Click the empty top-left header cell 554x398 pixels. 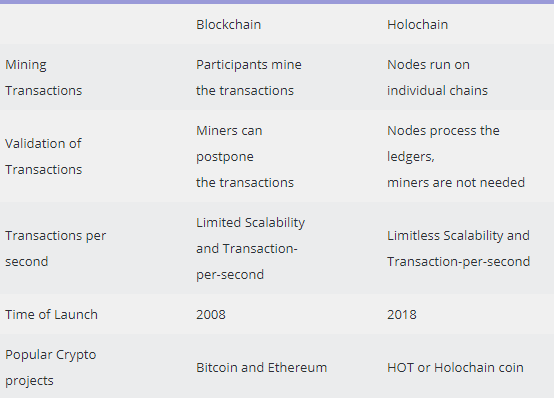(x=95, y=24)
